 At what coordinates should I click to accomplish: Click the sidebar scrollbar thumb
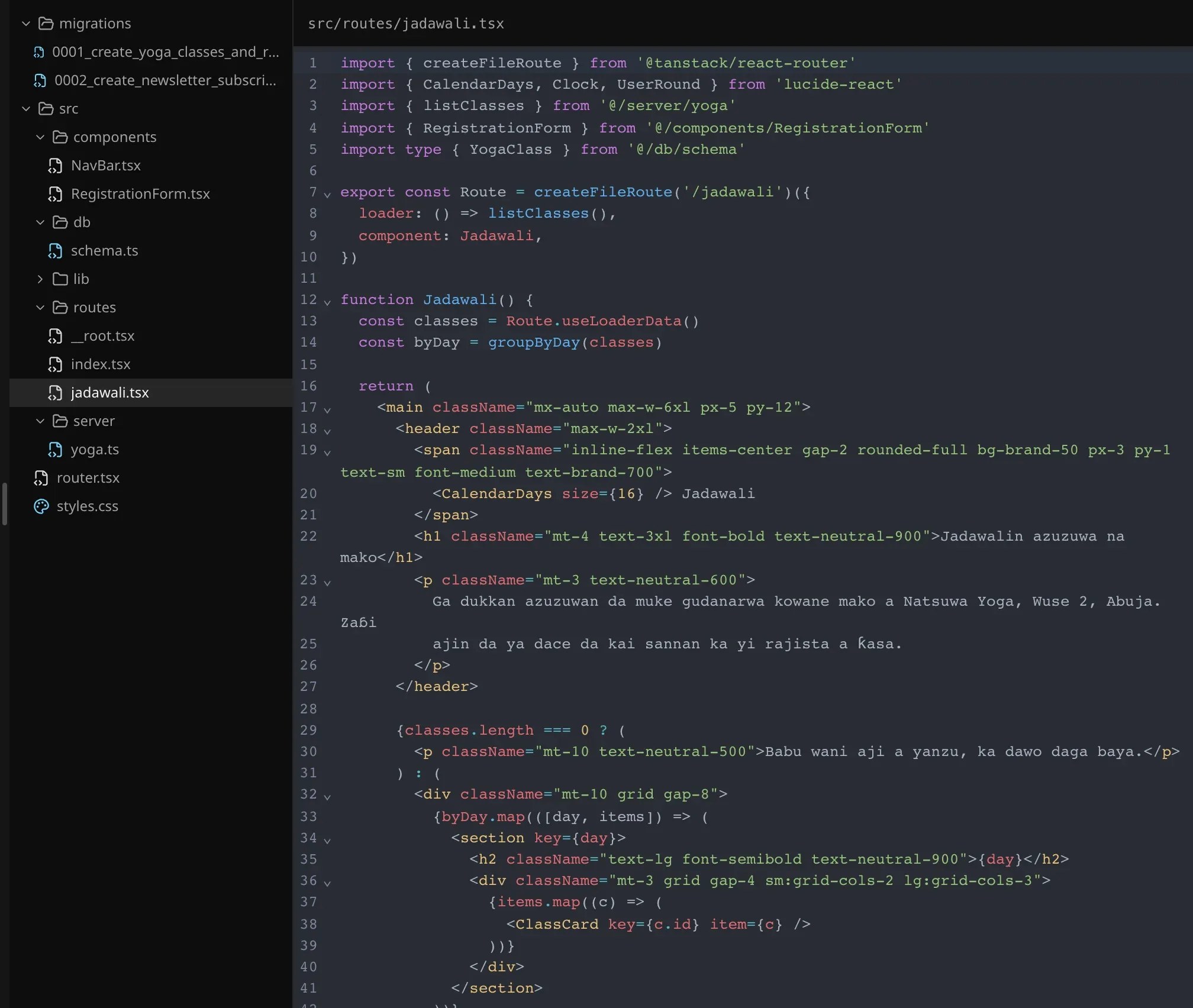5,504
